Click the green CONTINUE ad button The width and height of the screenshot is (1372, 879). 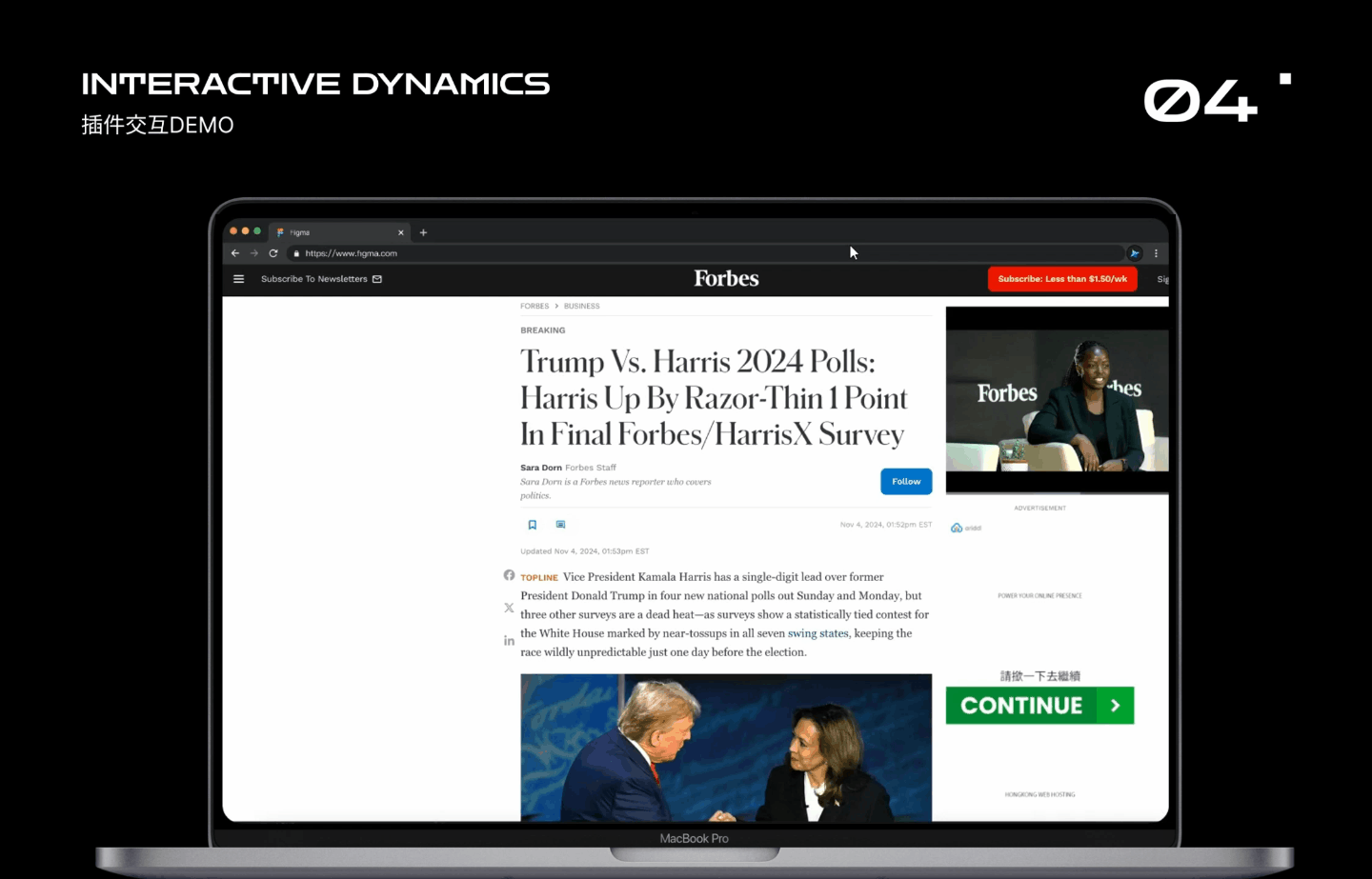click(1039, 706)
